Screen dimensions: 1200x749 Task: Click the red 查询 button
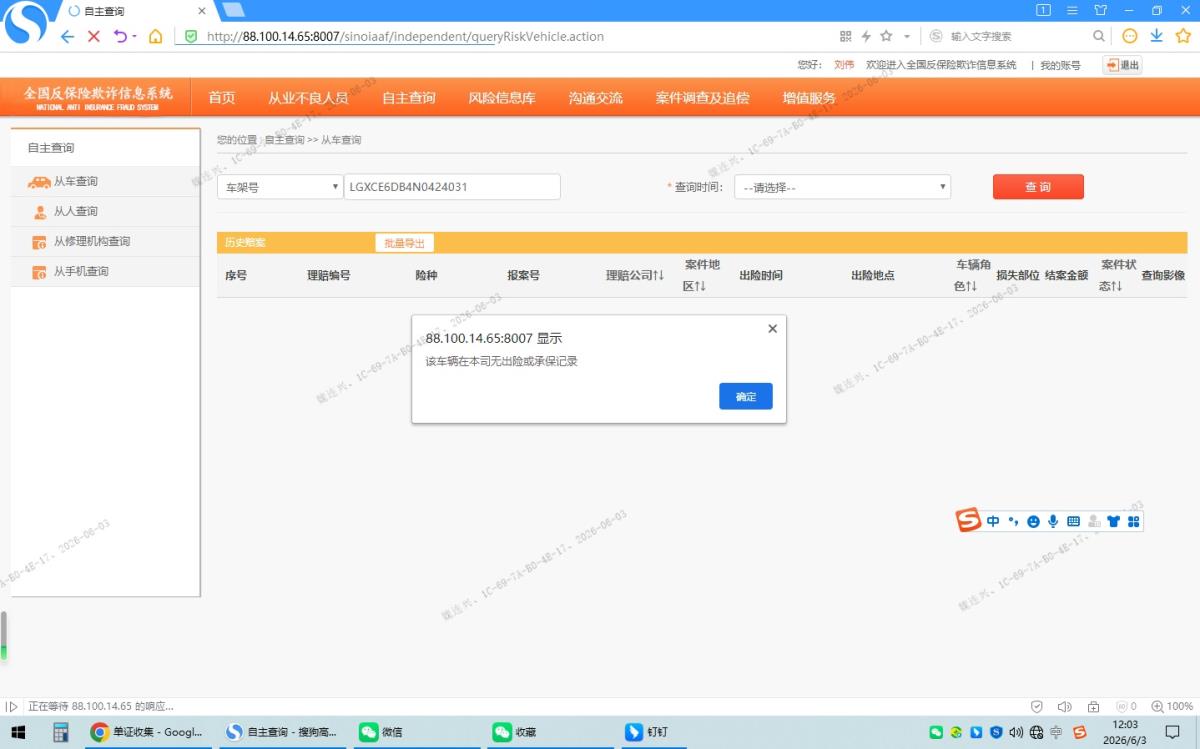[1038, 187]
